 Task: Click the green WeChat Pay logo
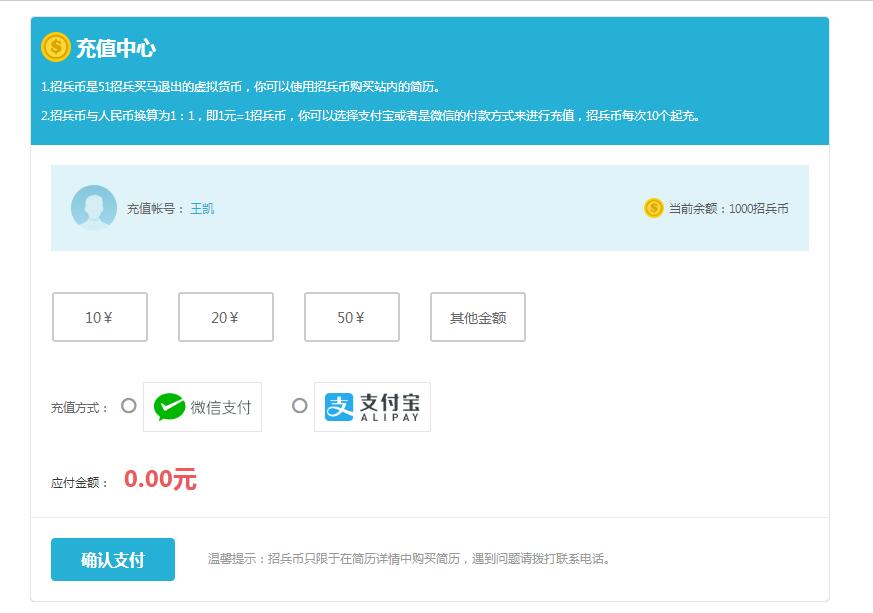tap(170, 407)
